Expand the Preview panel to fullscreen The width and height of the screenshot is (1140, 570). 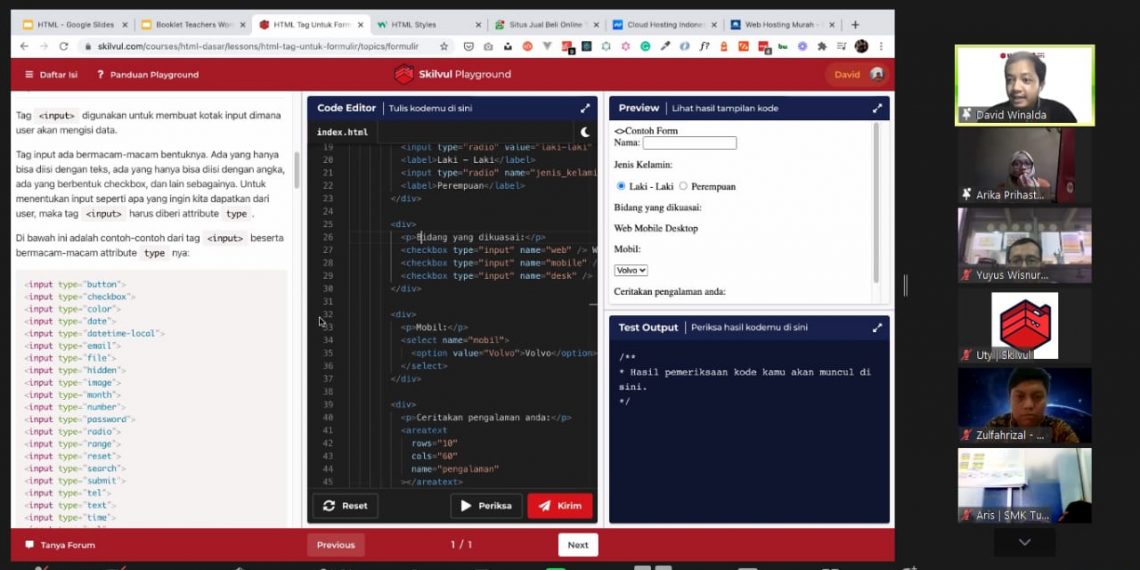coord(877,108)
